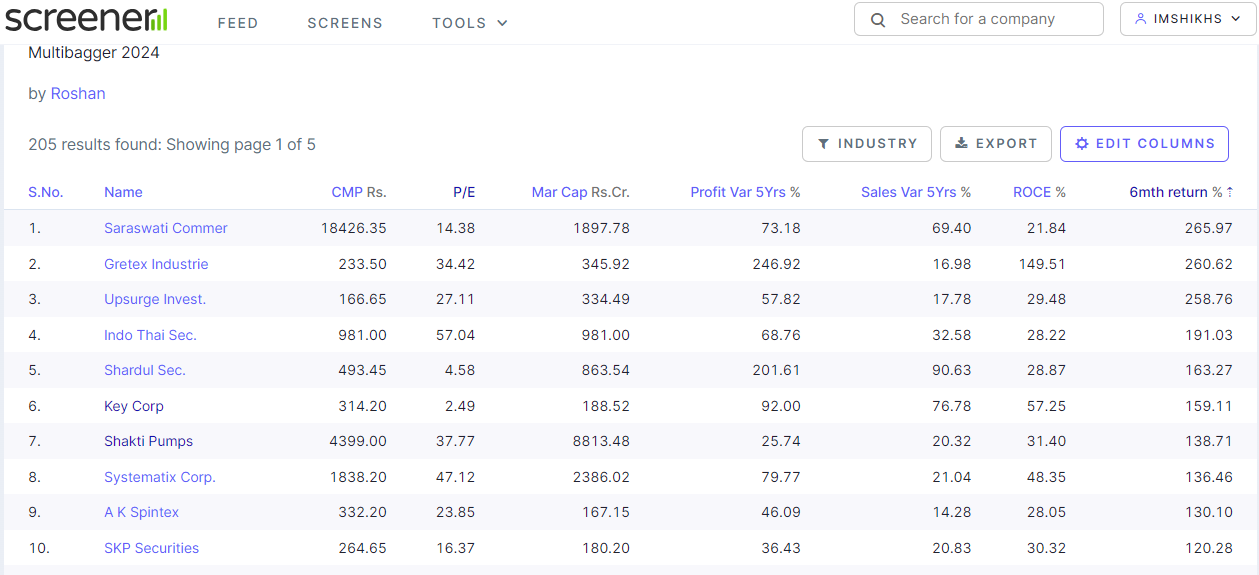1259x575 pixels.
Task: Click CMP value 18426.35
Action: click(x=354, y=228)
